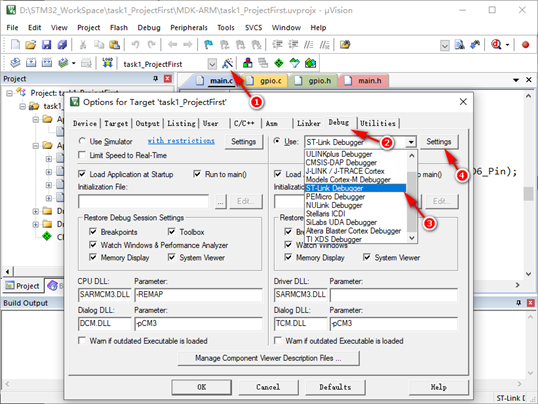
Task: Toggle Limit Speed to Real-Time checkbox
Action: [82, 155]
